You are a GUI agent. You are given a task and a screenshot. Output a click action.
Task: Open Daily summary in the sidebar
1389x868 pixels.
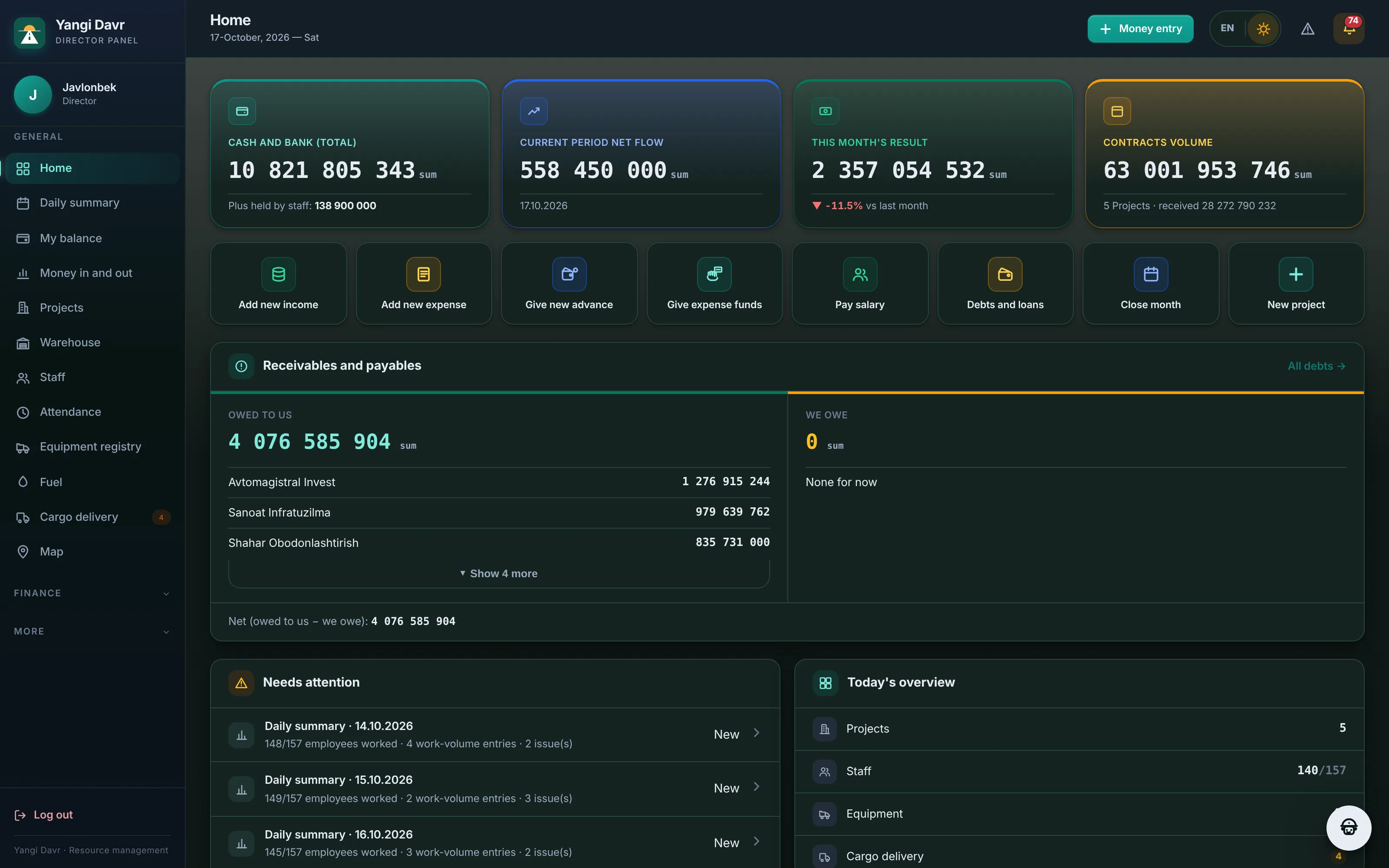[x=92, y=203]
